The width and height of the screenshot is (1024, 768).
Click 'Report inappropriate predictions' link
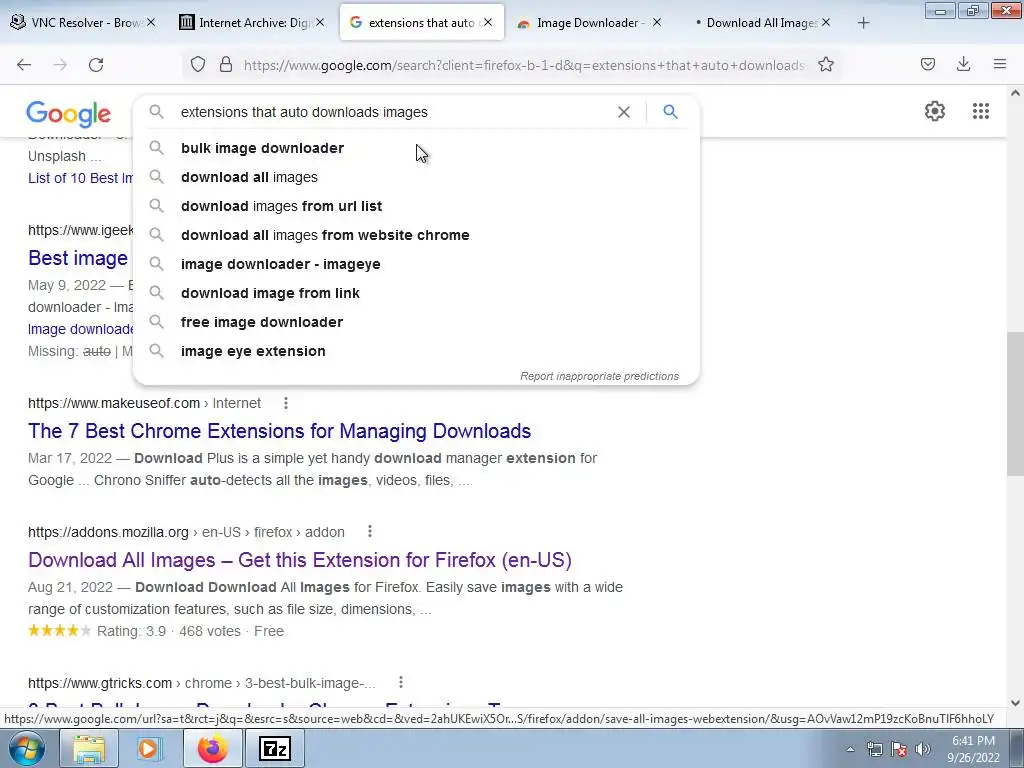coord(600,376)
